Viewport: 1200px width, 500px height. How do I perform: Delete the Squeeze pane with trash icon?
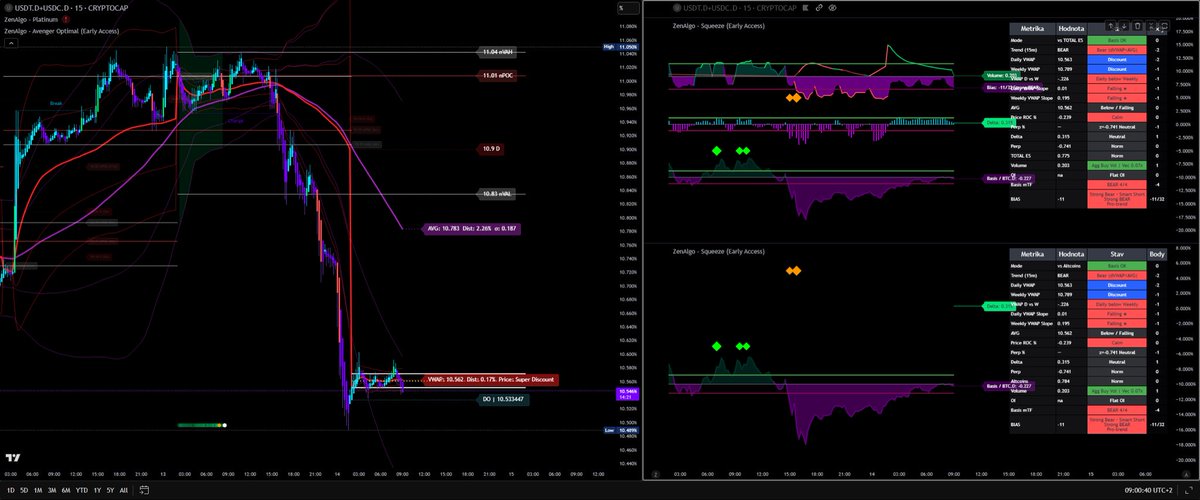pos(1140,27)
